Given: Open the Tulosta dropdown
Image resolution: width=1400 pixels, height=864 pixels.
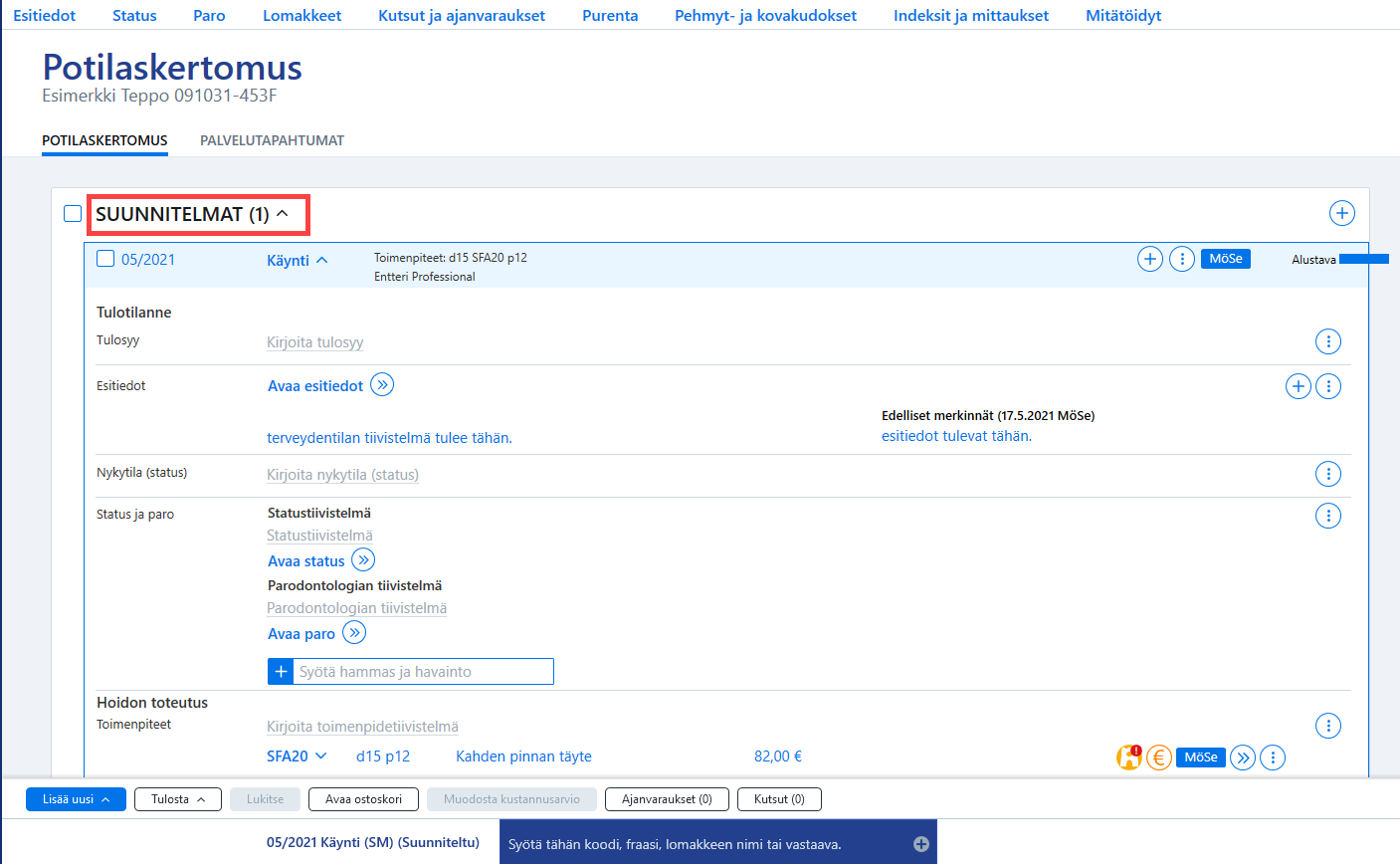Looking at the screenshot, I should [178, 799].
